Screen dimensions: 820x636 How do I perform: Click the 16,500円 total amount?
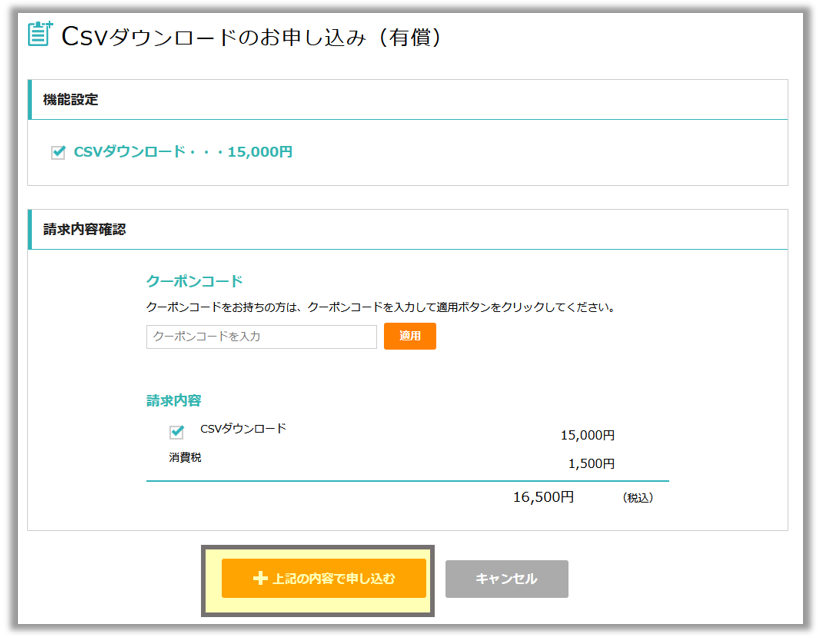coord(543,496)
